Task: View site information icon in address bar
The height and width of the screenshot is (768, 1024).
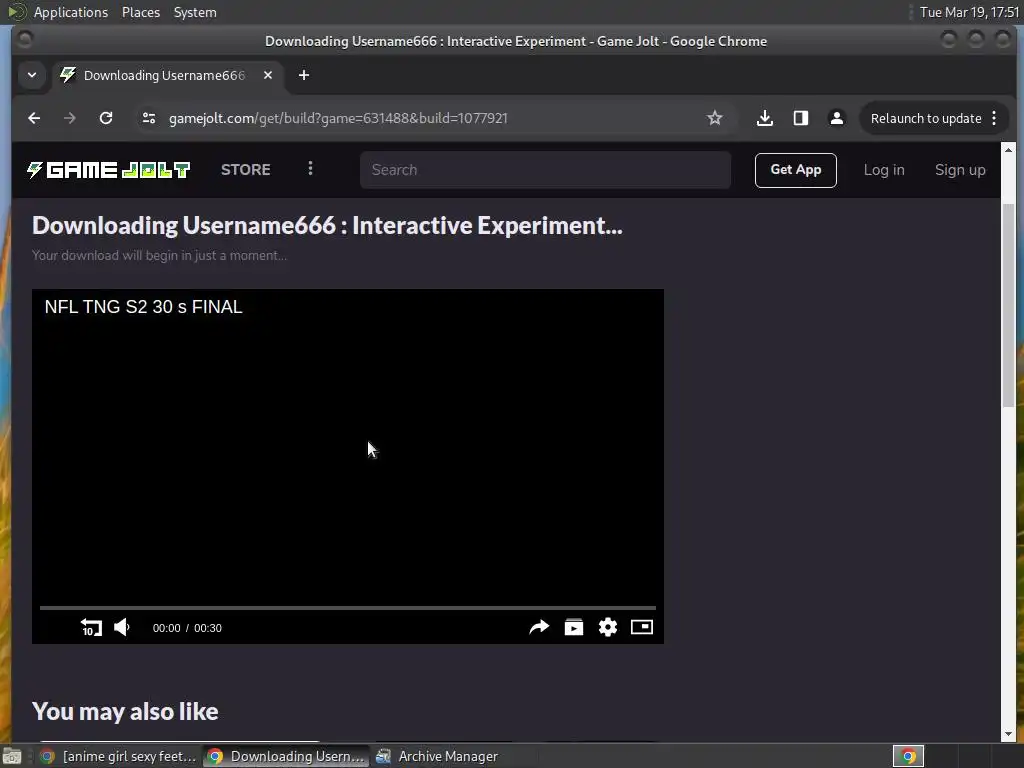Action: [x=149, y=118]
